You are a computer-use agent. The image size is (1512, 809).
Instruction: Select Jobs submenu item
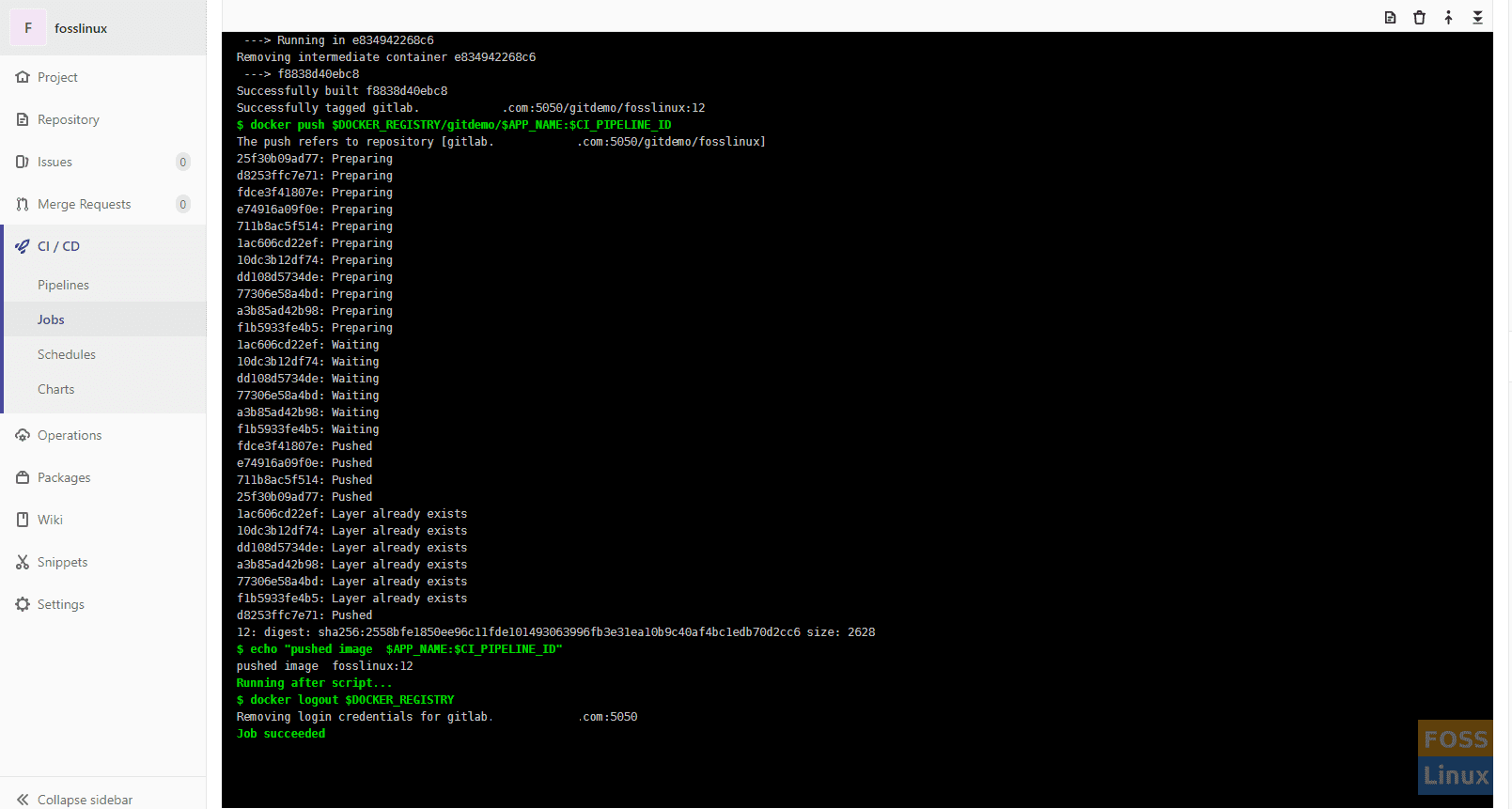[x=51, y=319]
